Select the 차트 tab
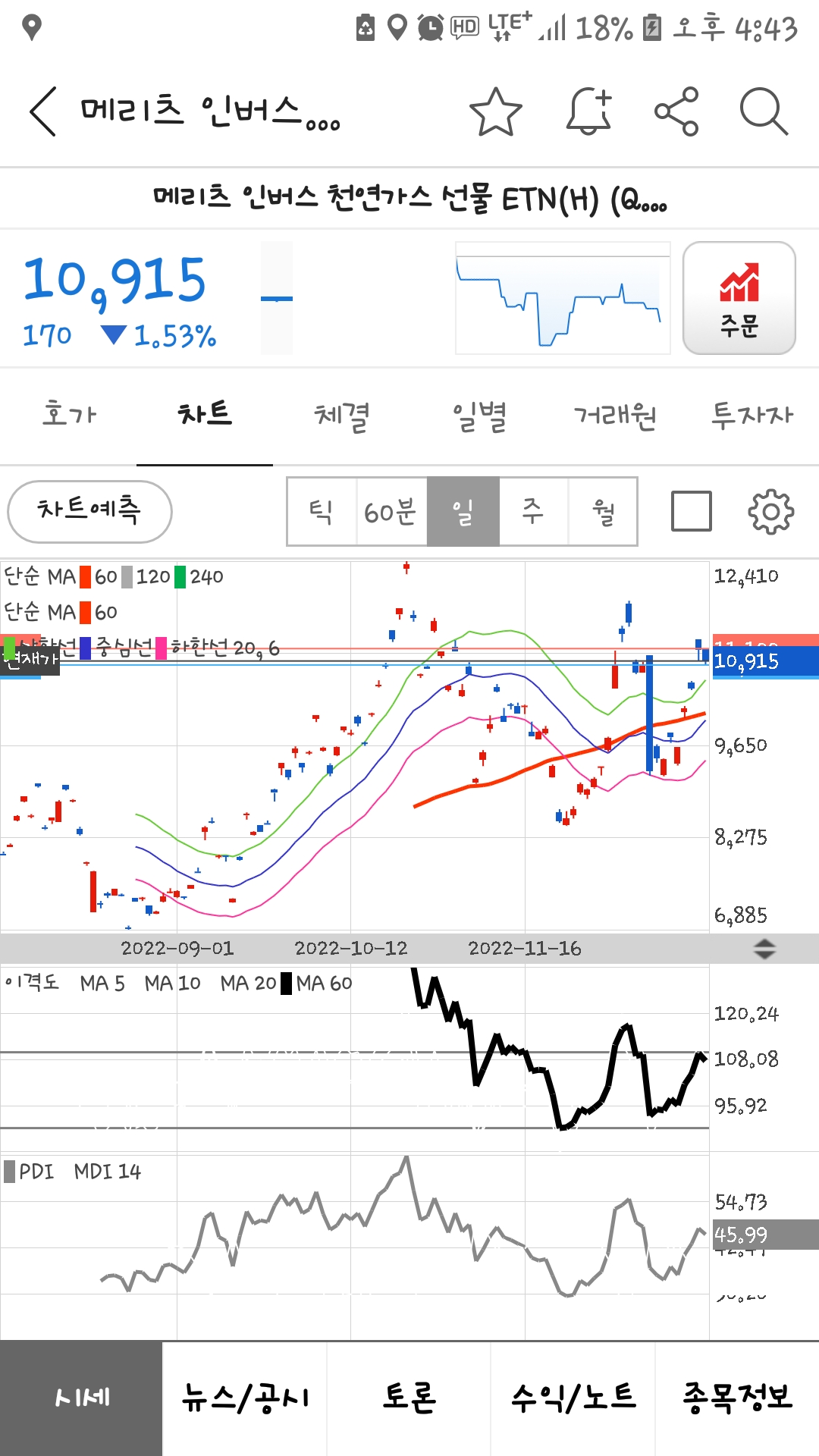The image size is (819, 1456). pyautogui.click(x=205, y=415)
